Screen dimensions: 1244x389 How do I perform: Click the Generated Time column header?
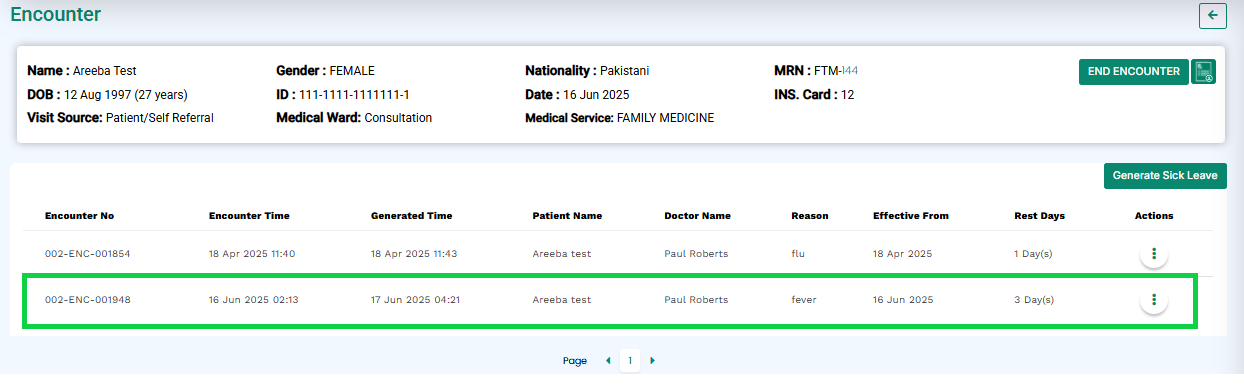coord(411,216)
